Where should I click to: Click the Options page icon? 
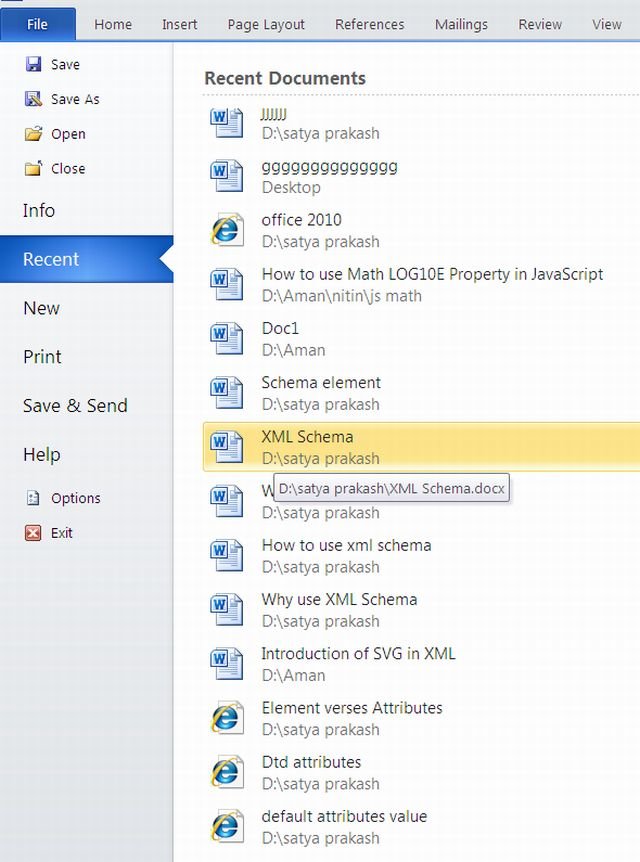[34, 498]
